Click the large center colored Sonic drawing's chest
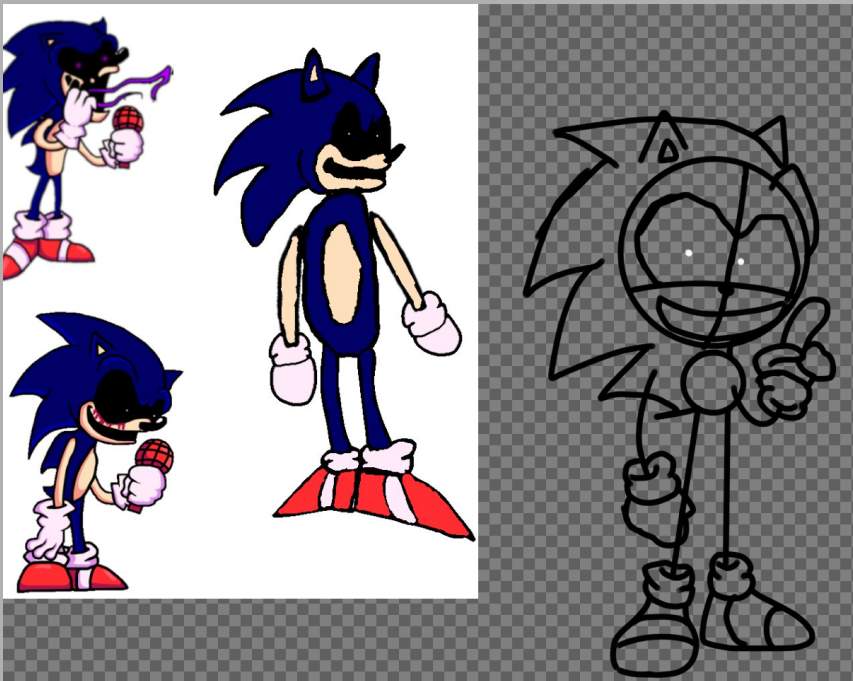Image resolution: width=853 pixels, height=681 pixels. point(344,274)
